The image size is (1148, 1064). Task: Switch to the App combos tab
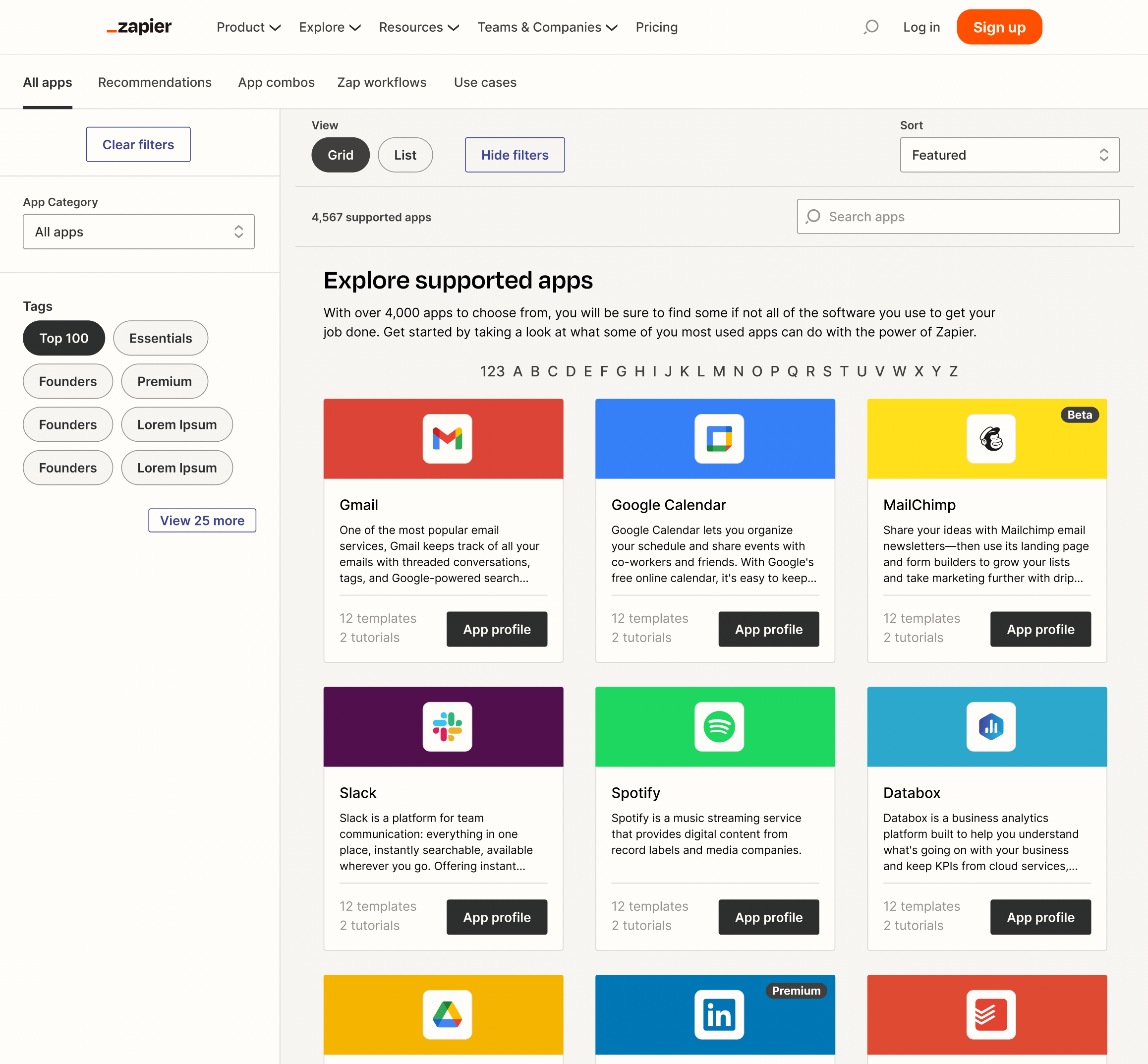(x=277, y=82)
